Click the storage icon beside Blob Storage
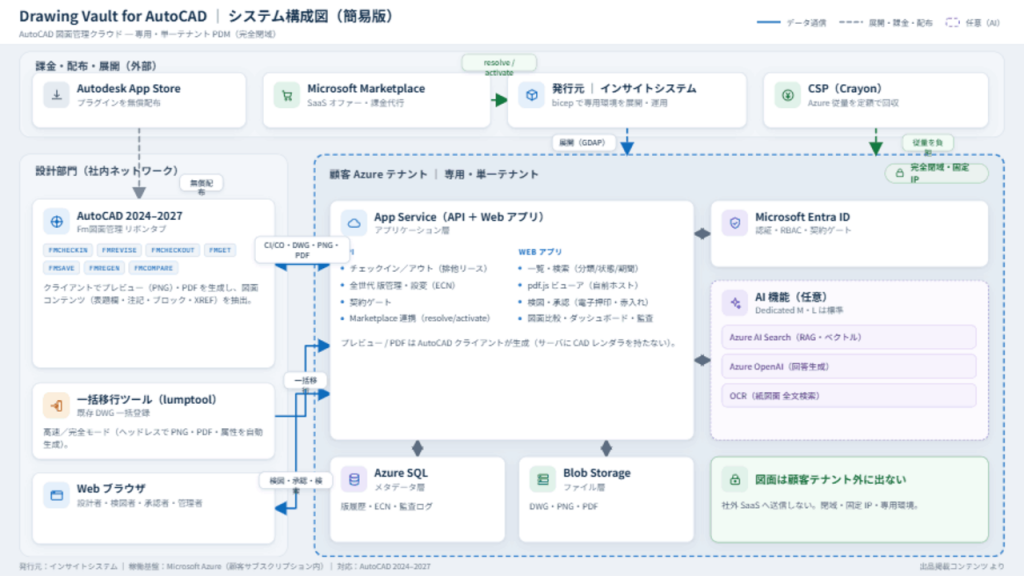 542,479
